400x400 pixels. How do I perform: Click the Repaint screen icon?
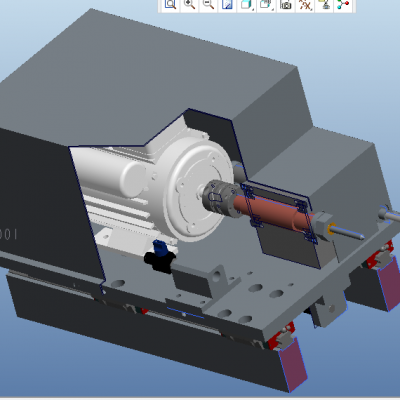227,4
